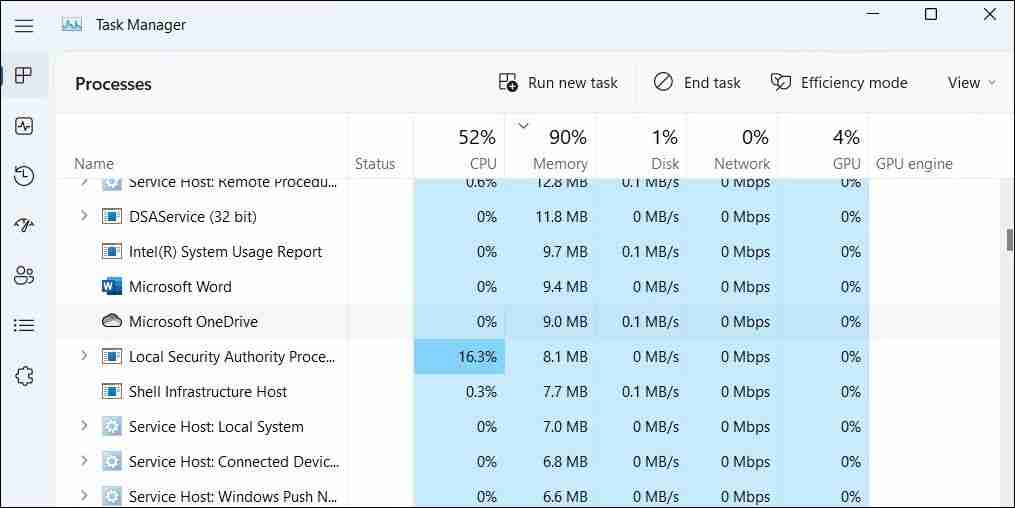Image resolution: width=1015 pixels, height=508 pixels.
Task: Click the Microsoft OneDrive cloud icon
Action: click(112, 321)
